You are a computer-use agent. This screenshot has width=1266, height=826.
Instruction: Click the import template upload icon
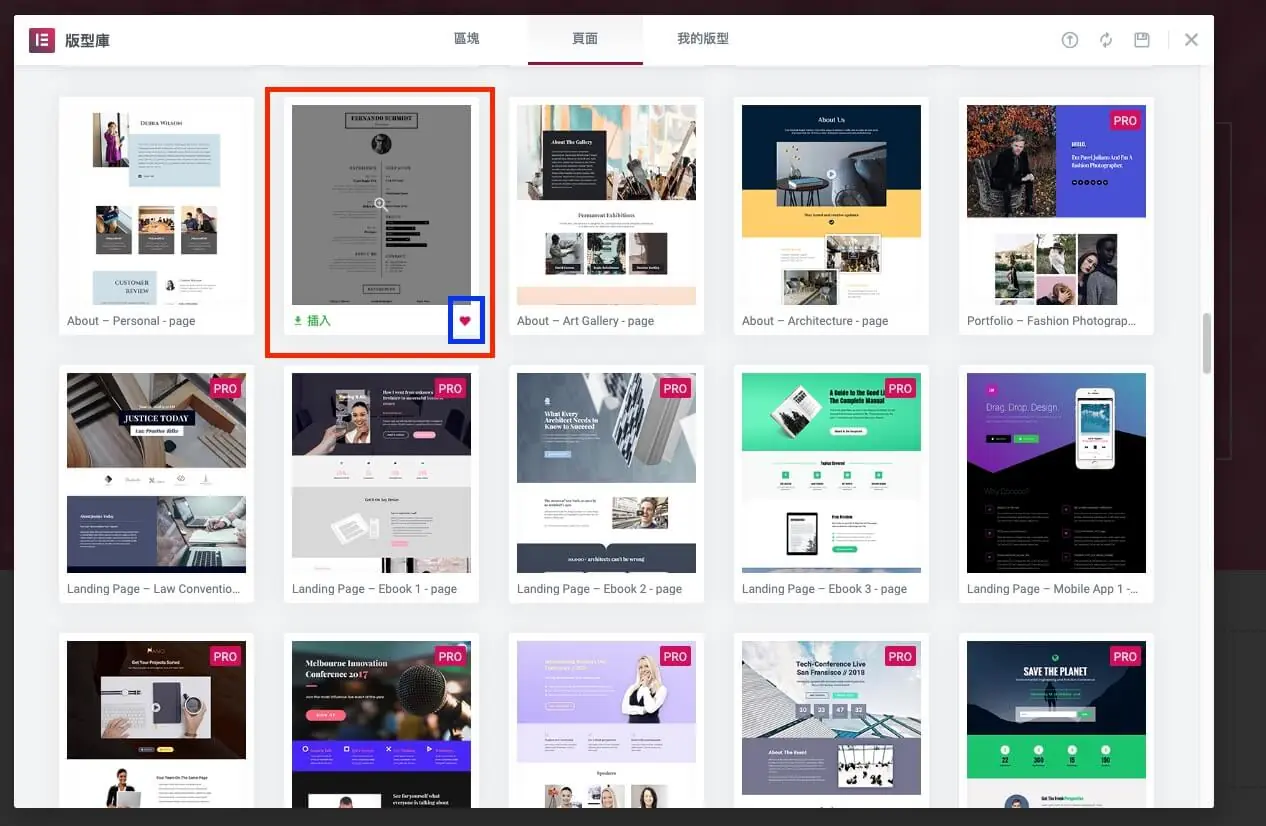pyautogui.click(x=1070, y=40)
